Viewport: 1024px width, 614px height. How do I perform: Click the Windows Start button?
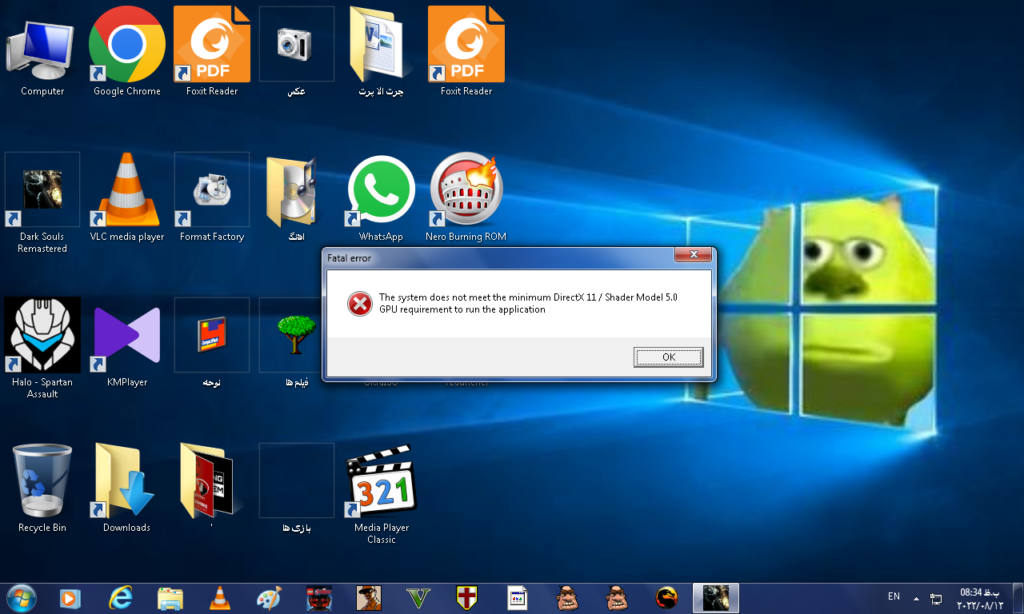coord(21,597)
